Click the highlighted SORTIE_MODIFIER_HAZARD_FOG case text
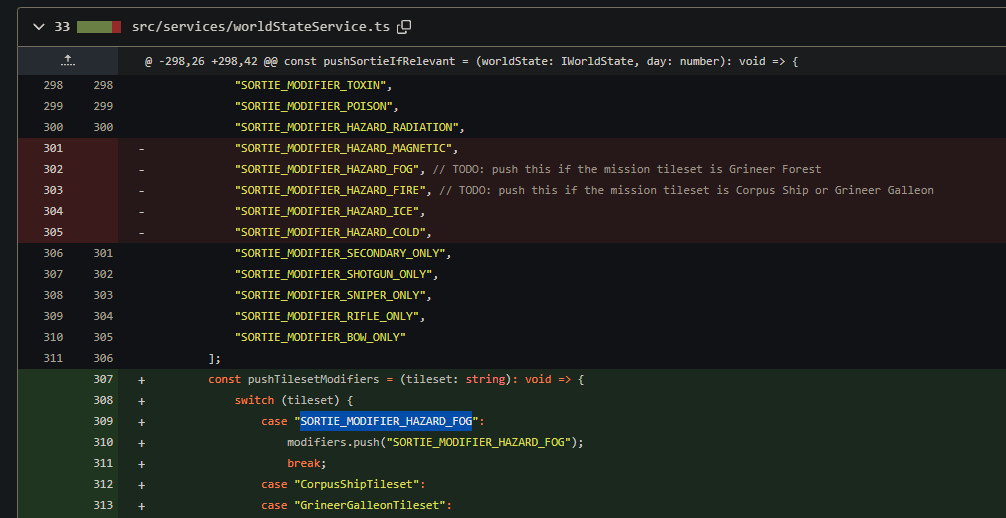Screen dimensions: 1006x518 (x=385, y=421)
